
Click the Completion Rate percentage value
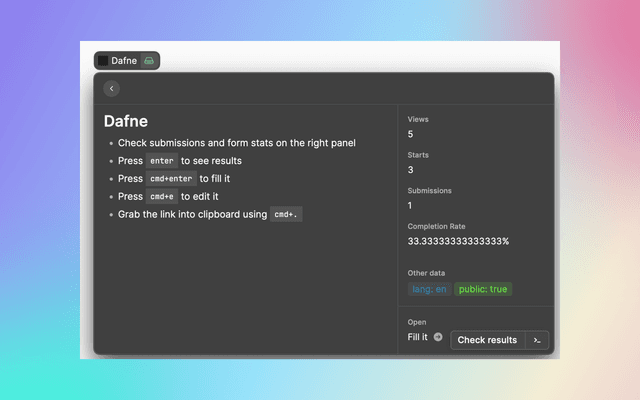[458, 241]
